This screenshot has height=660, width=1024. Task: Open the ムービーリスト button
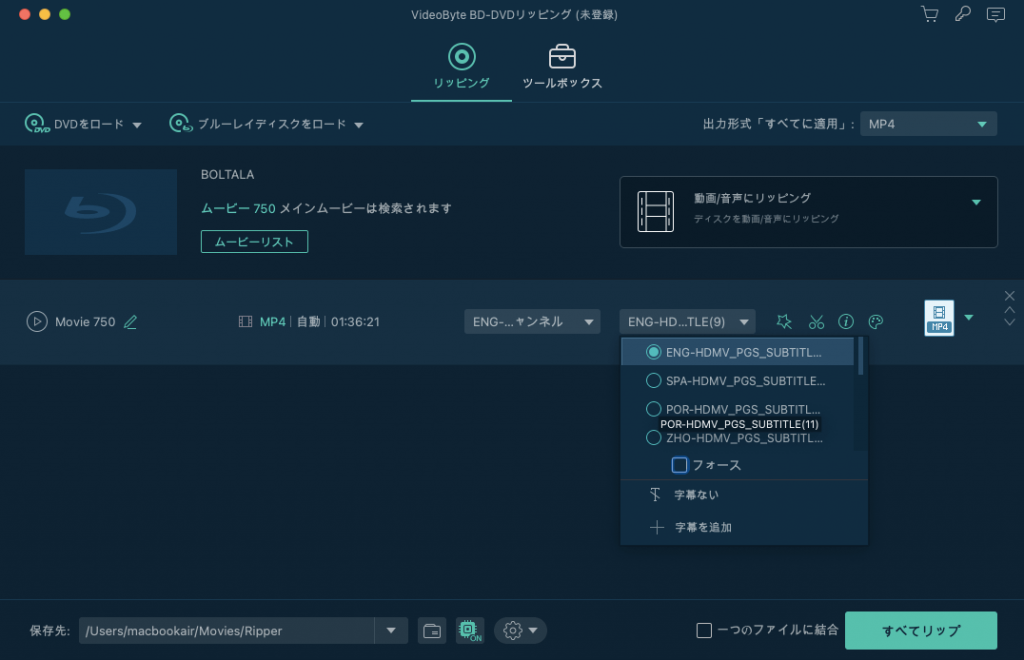click(x=254, y=241)
